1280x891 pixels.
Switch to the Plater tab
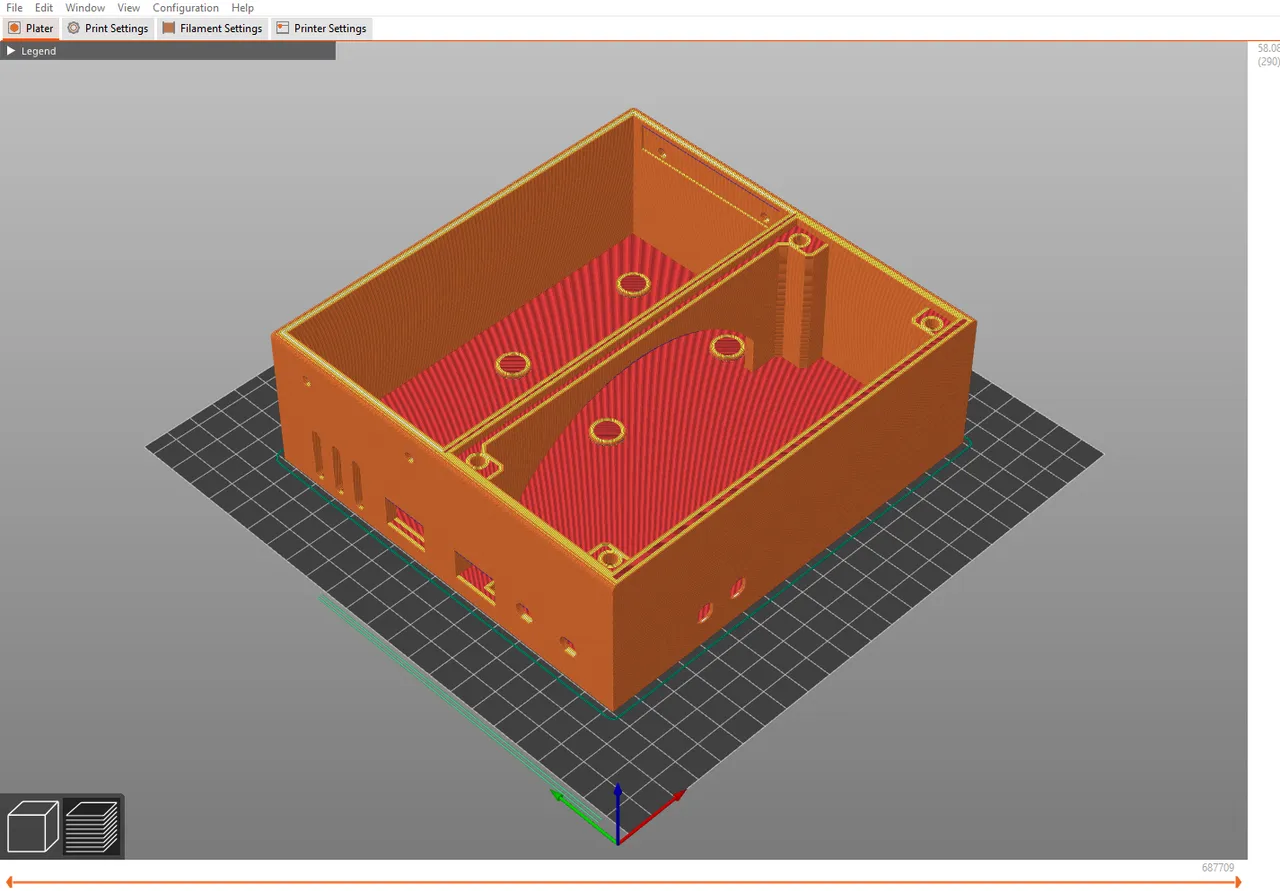[31, 28]
